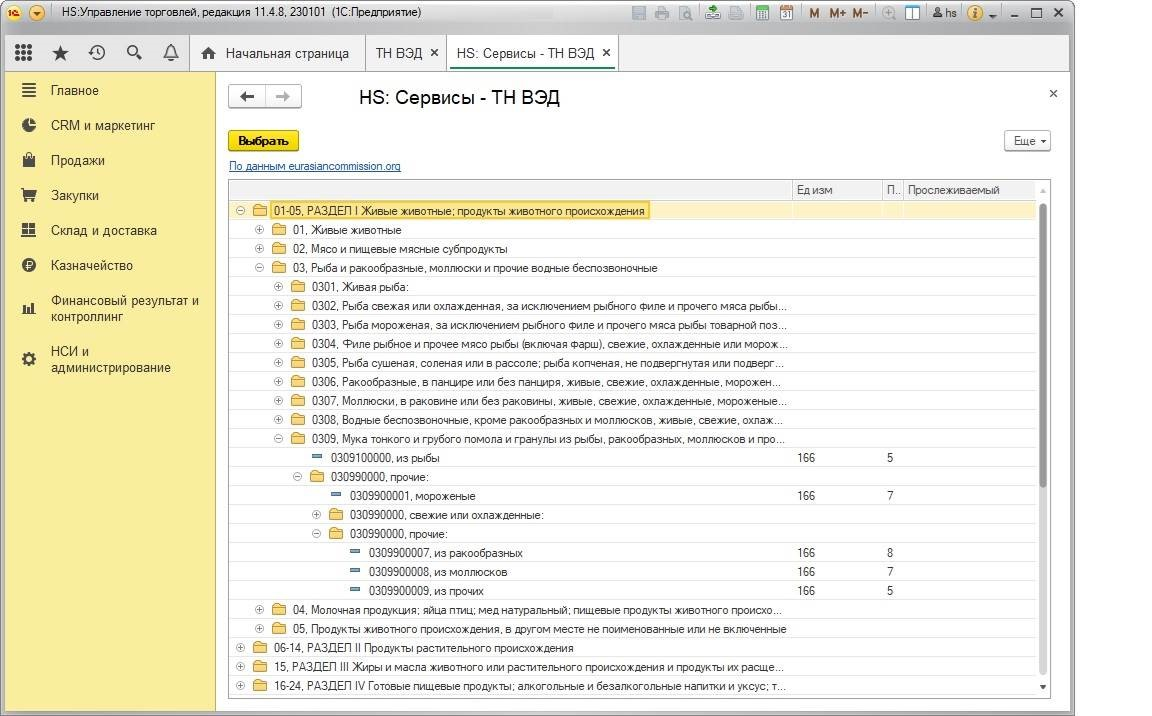Select row 0309900001, мороженые
The image size is (1152, 716).
(632, 496)
